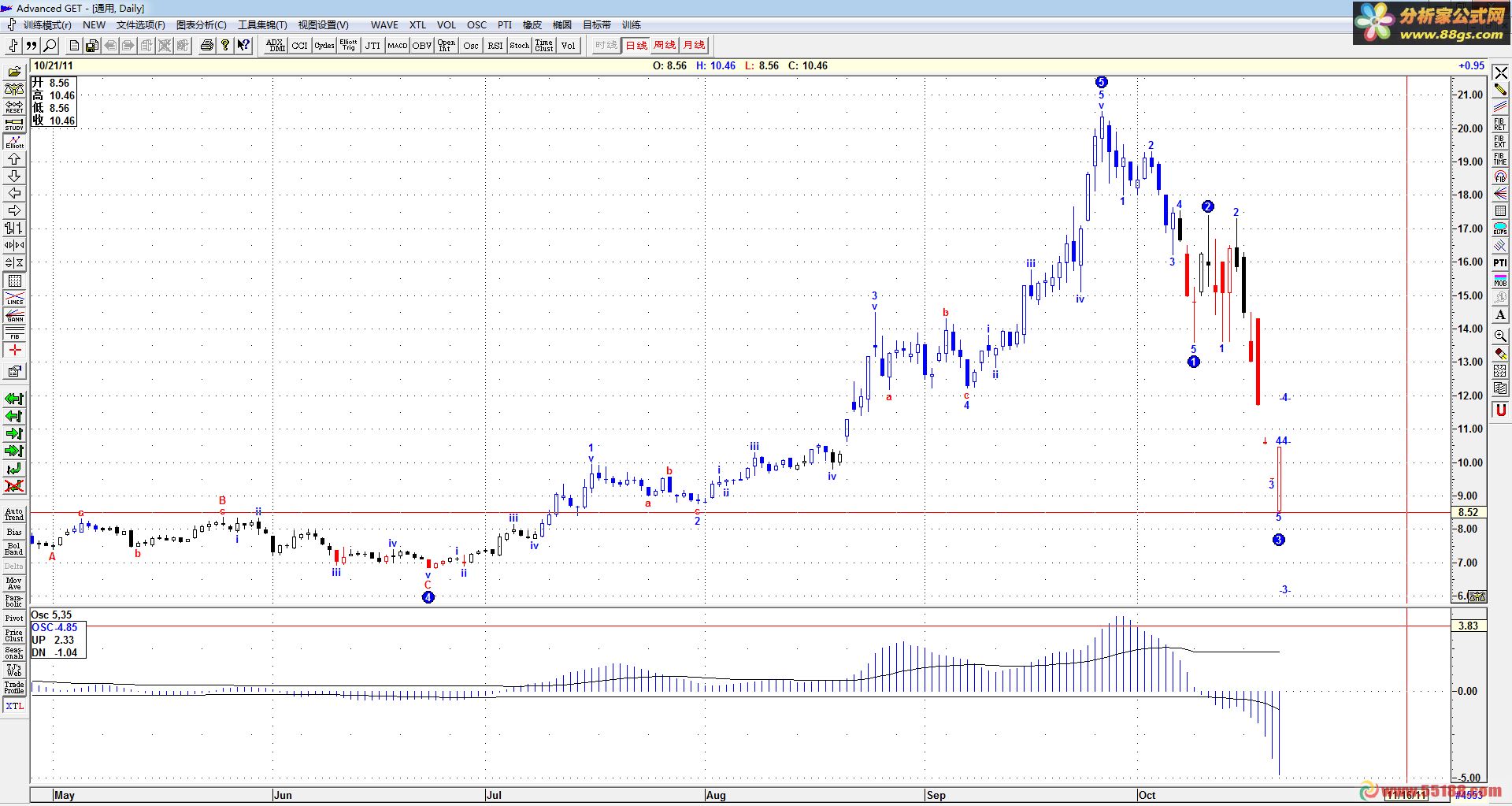
Task: Click the ADX DMI indicator button
Action: click(276, 46)
